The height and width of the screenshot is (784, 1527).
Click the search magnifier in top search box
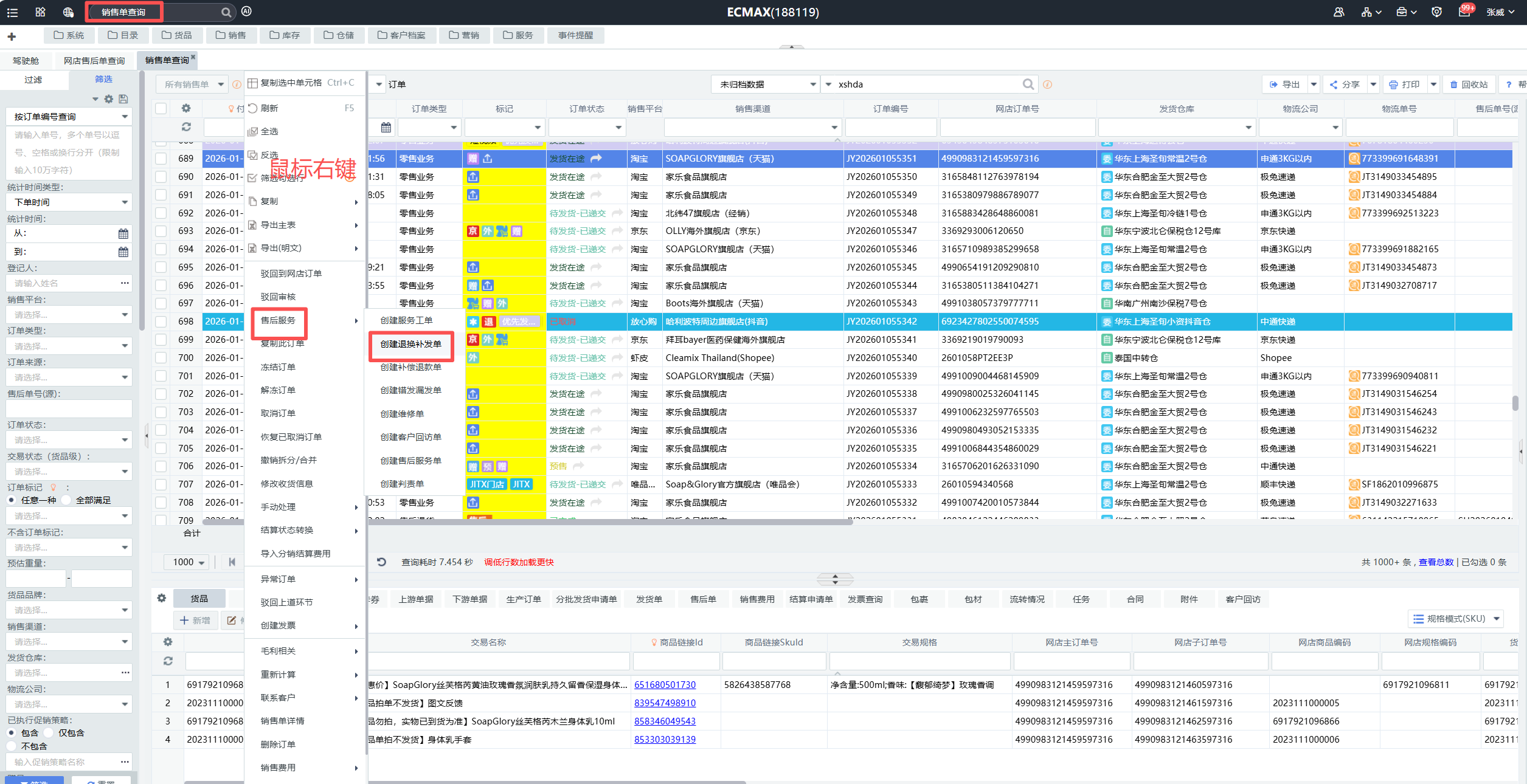click(x=226, y=12)
